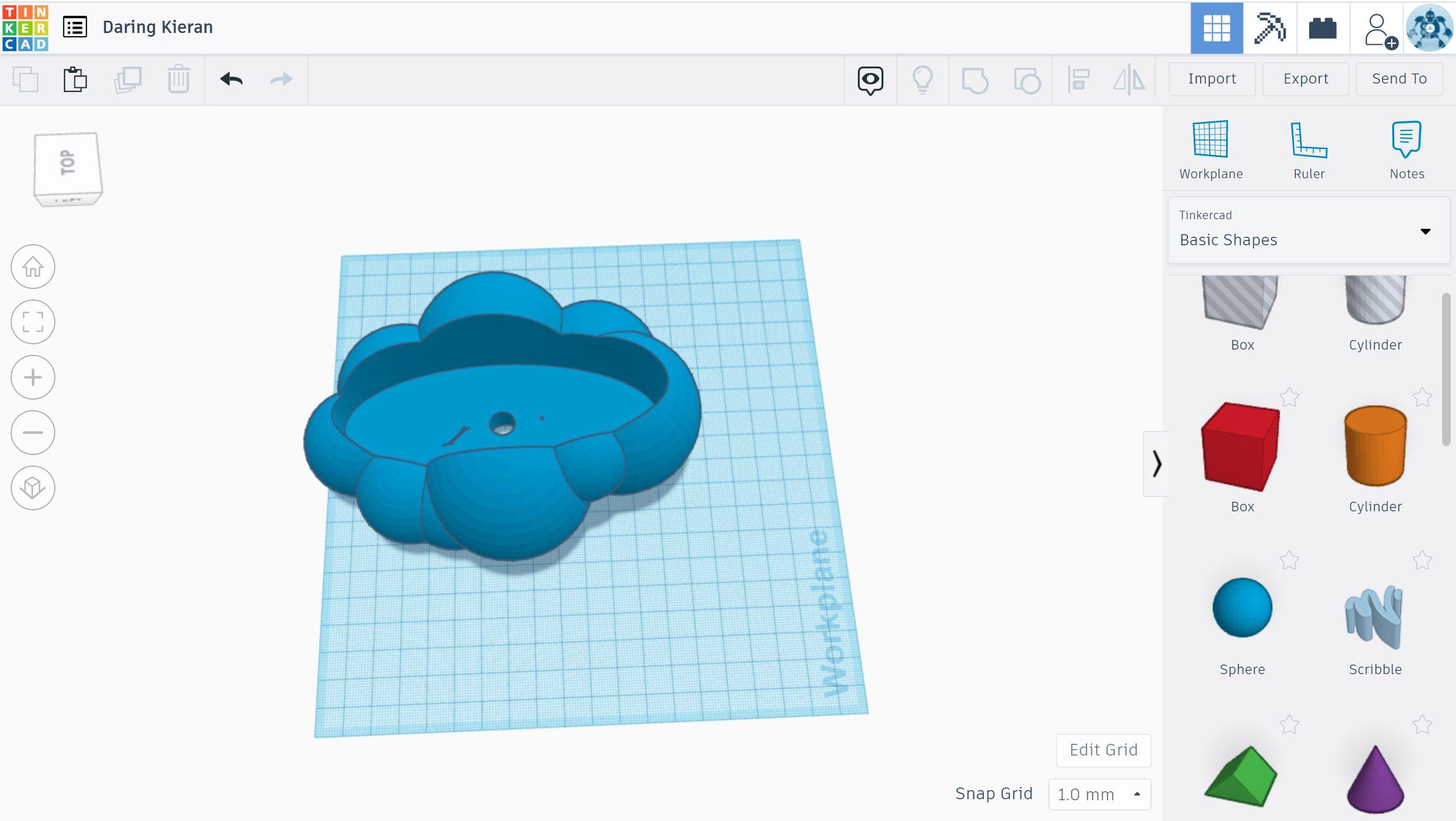The image size is (1456, 821).
Task: Open the Bricks mode icon
Action: 1322,27
